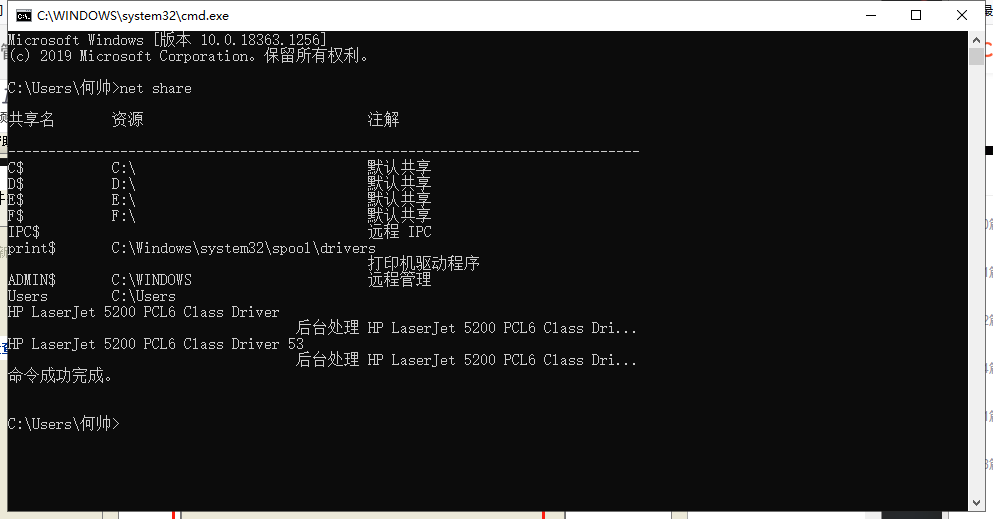The image size is (993, 519).
Task: Click the vertical scrollbar thumb
Action: click(x=976, y=56)
